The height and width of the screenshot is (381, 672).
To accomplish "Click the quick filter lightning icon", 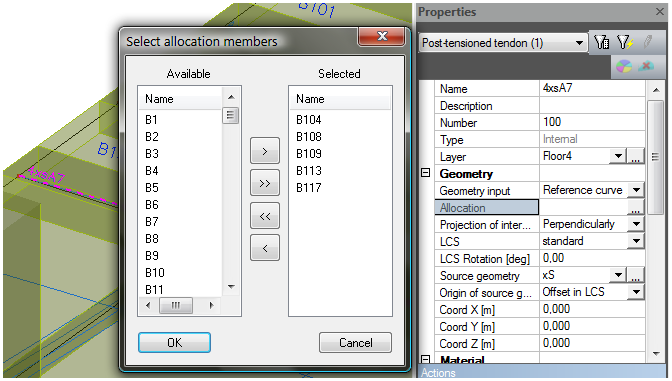I will [x=624, y=42].
